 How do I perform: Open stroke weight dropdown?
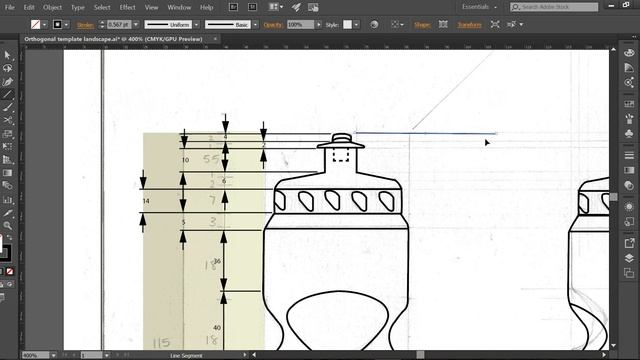coord(136,24)
